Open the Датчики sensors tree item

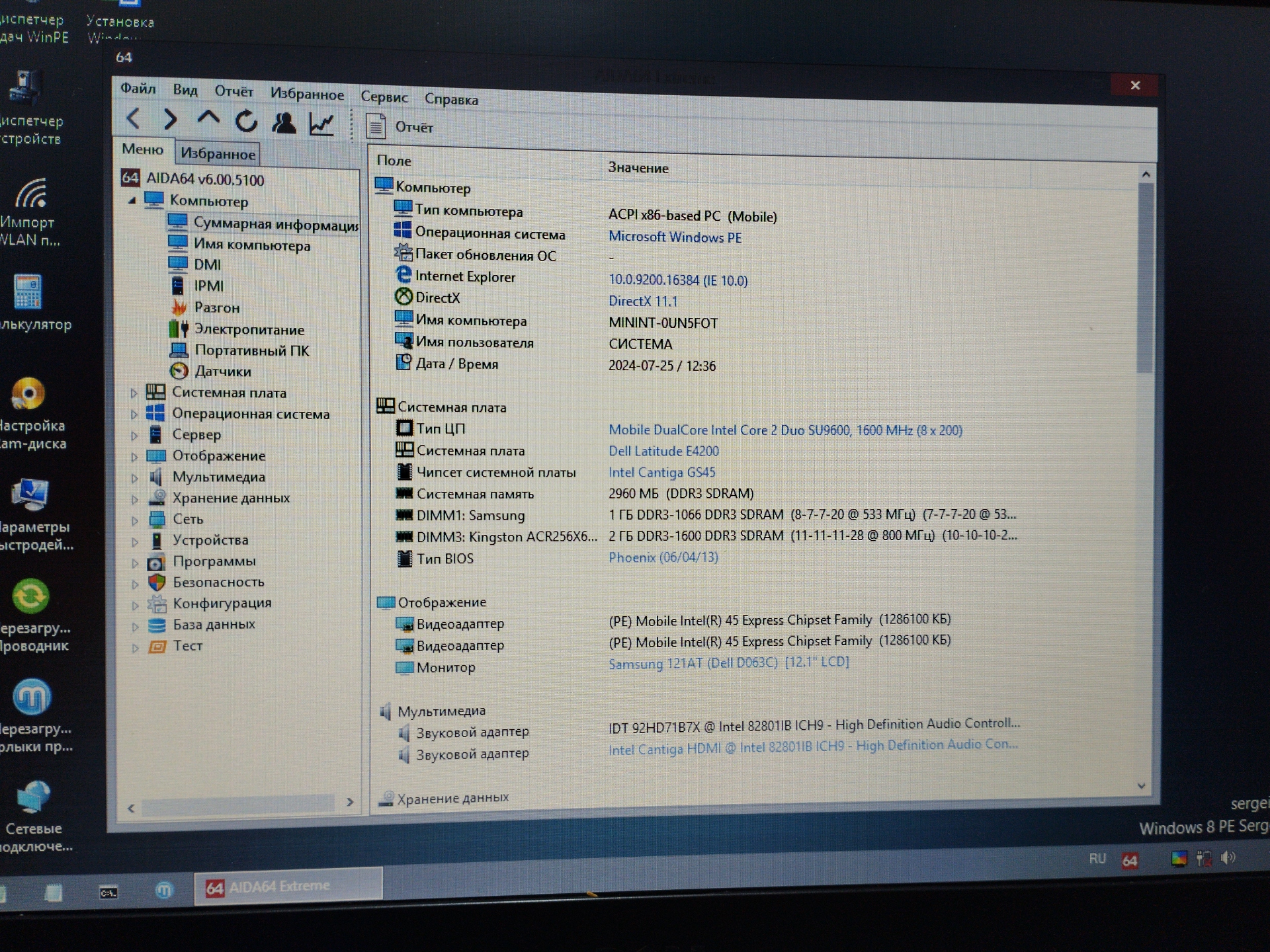210,372
